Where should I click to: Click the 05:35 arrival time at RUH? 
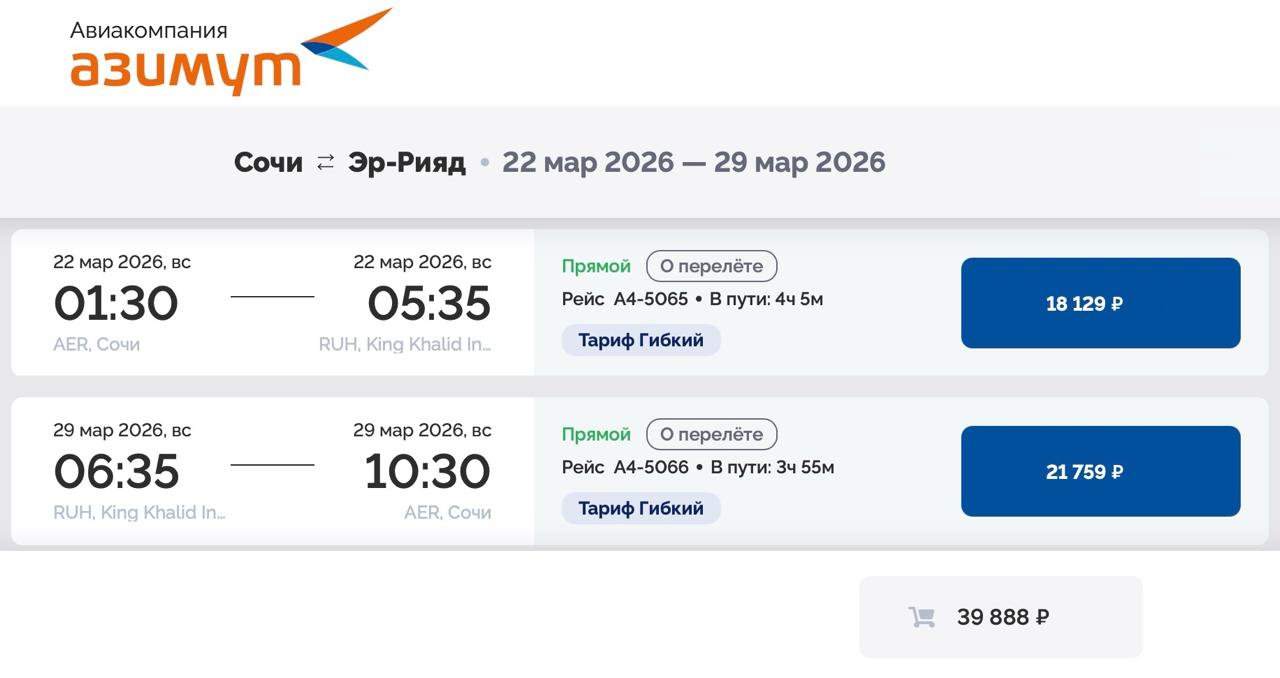point(429,303)
